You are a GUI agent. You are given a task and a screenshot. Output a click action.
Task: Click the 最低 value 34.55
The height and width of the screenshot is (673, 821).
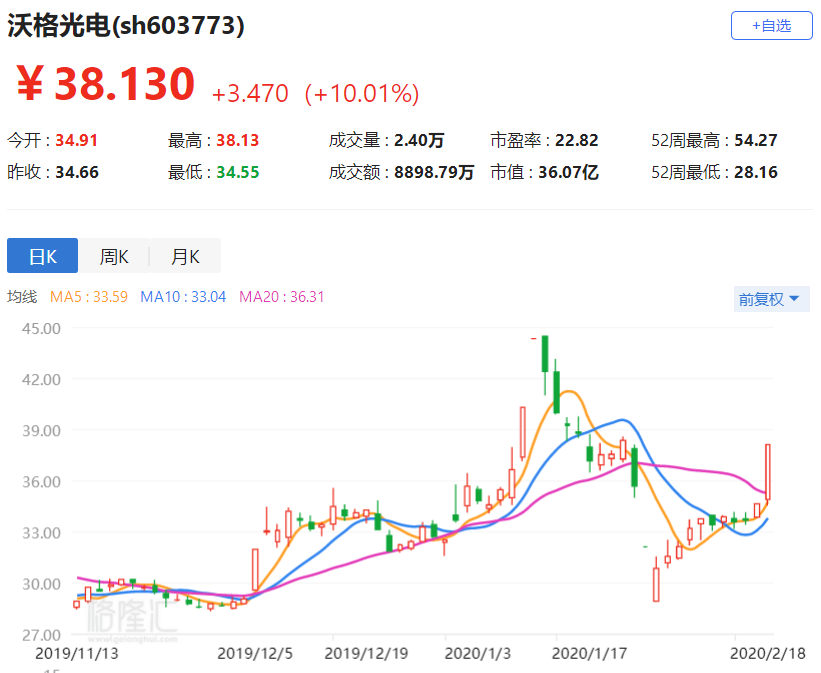(x=238, y=172)
